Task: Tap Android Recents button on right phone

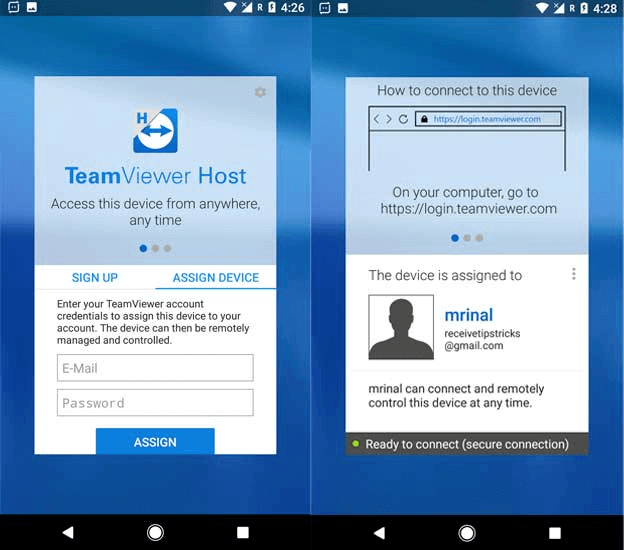Action: [555, 533]
